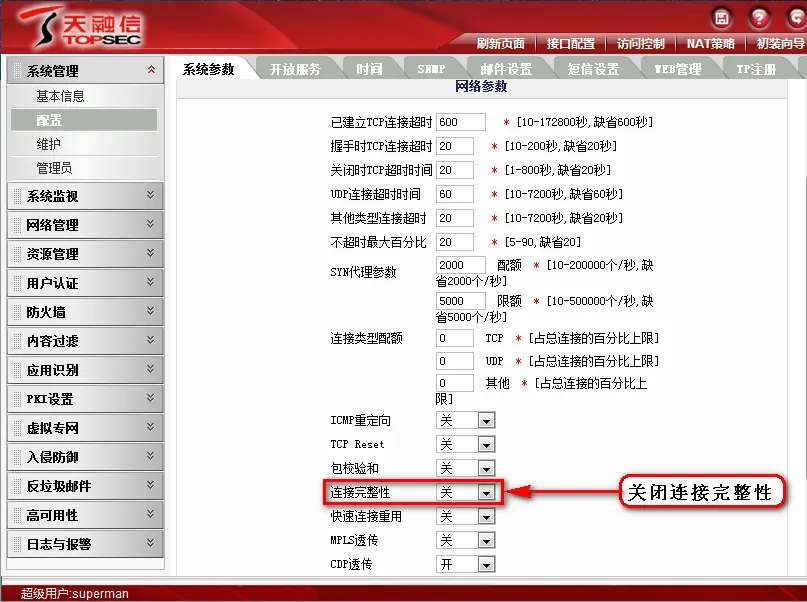The image size is (807, 602).
Task: Click the UDP connection quota input
Action: 454,361
